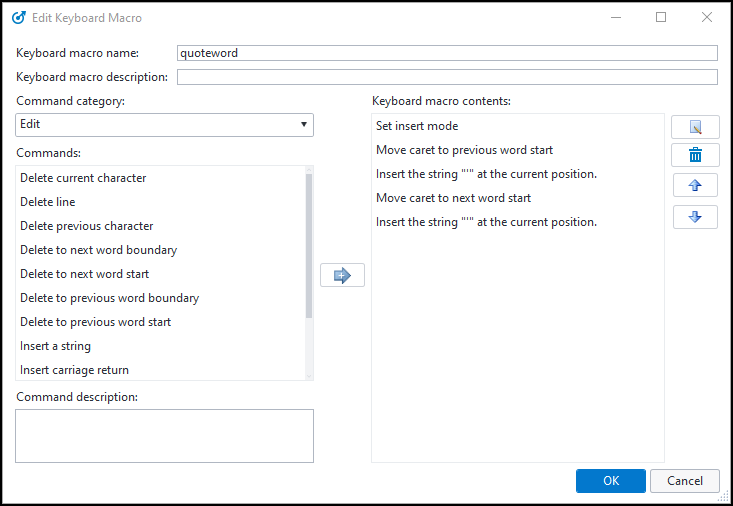Viewport: 733px width, 506px height.
Task: Select 'Move caret to next word start' step
Action: coord(453,198)
